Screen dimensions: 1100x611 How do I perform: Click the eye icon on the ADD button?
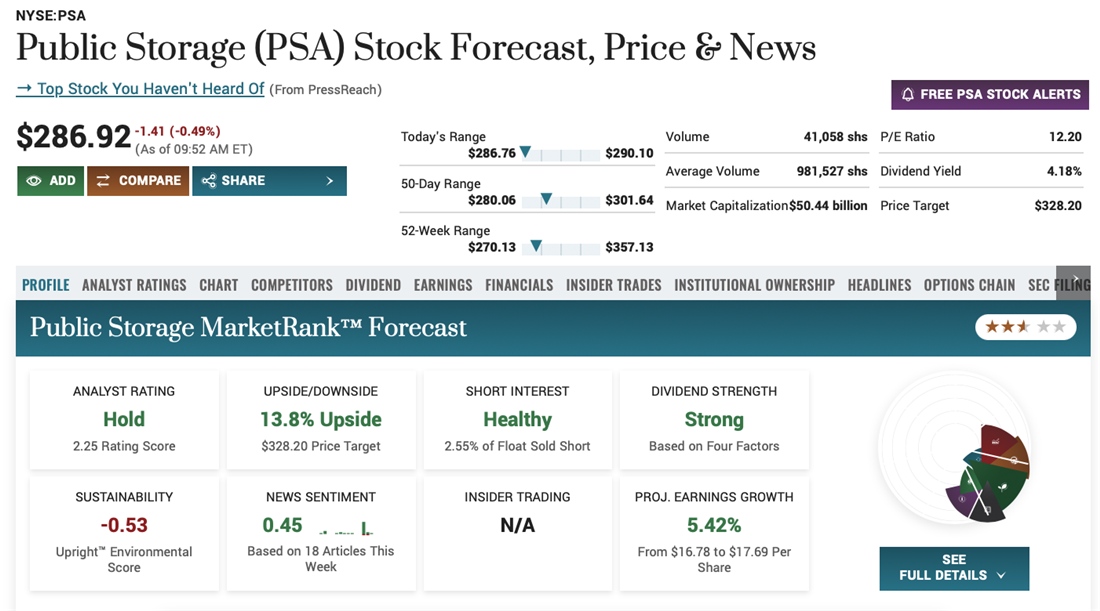tap(34, 181)
